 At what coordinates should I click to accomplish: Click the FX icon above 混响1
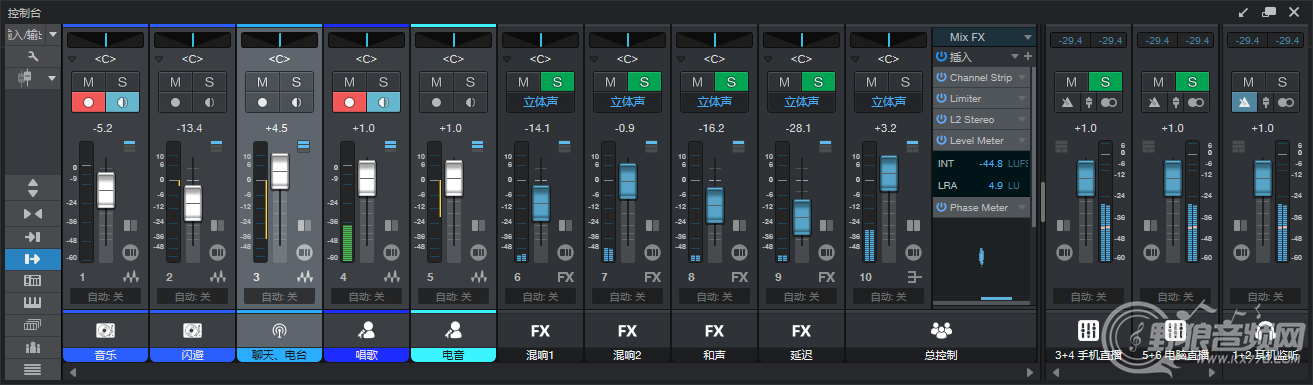click(540, 330)
